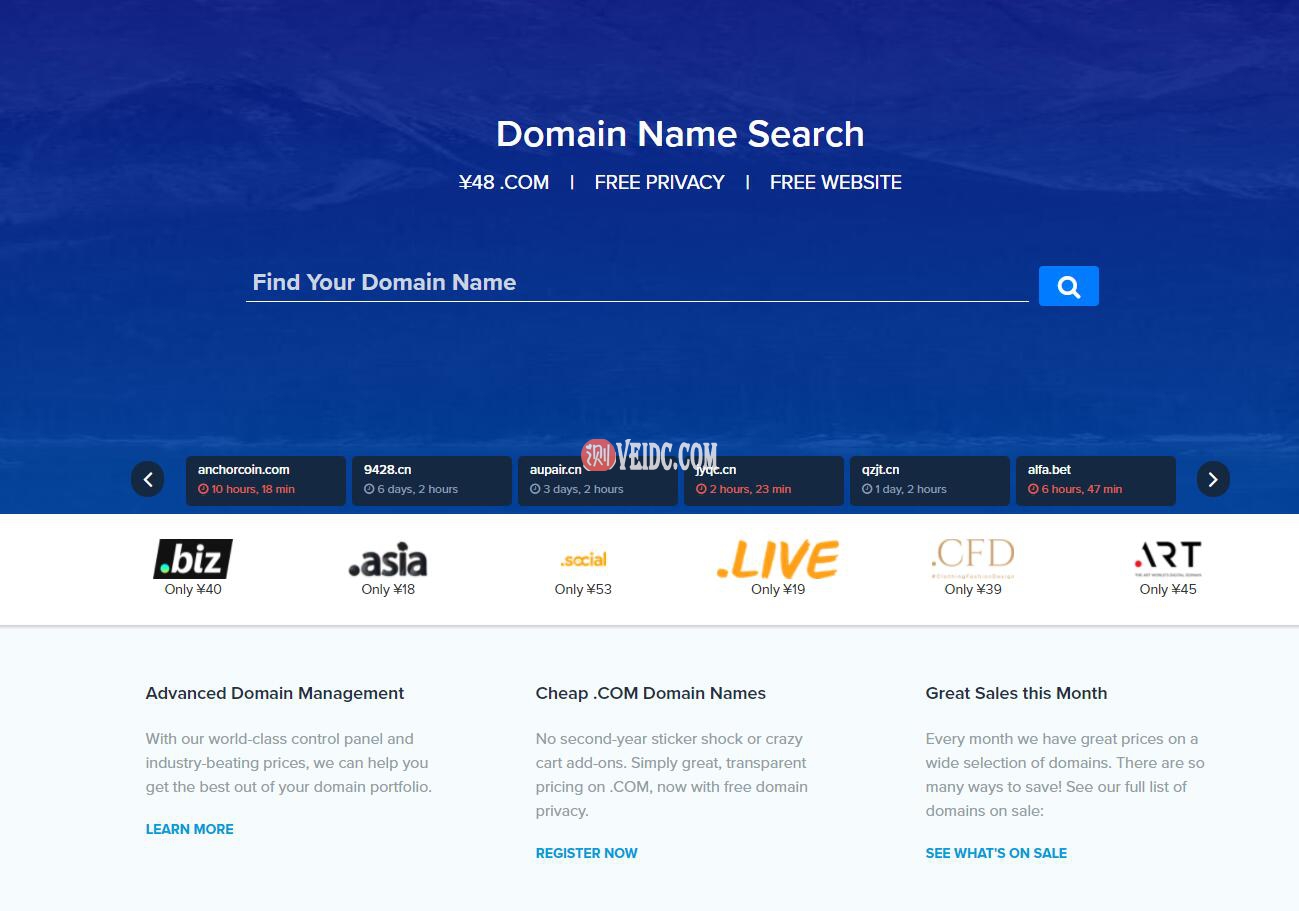Open the 9428.cn auction card

pyautogui.click(x=431, y=480)
